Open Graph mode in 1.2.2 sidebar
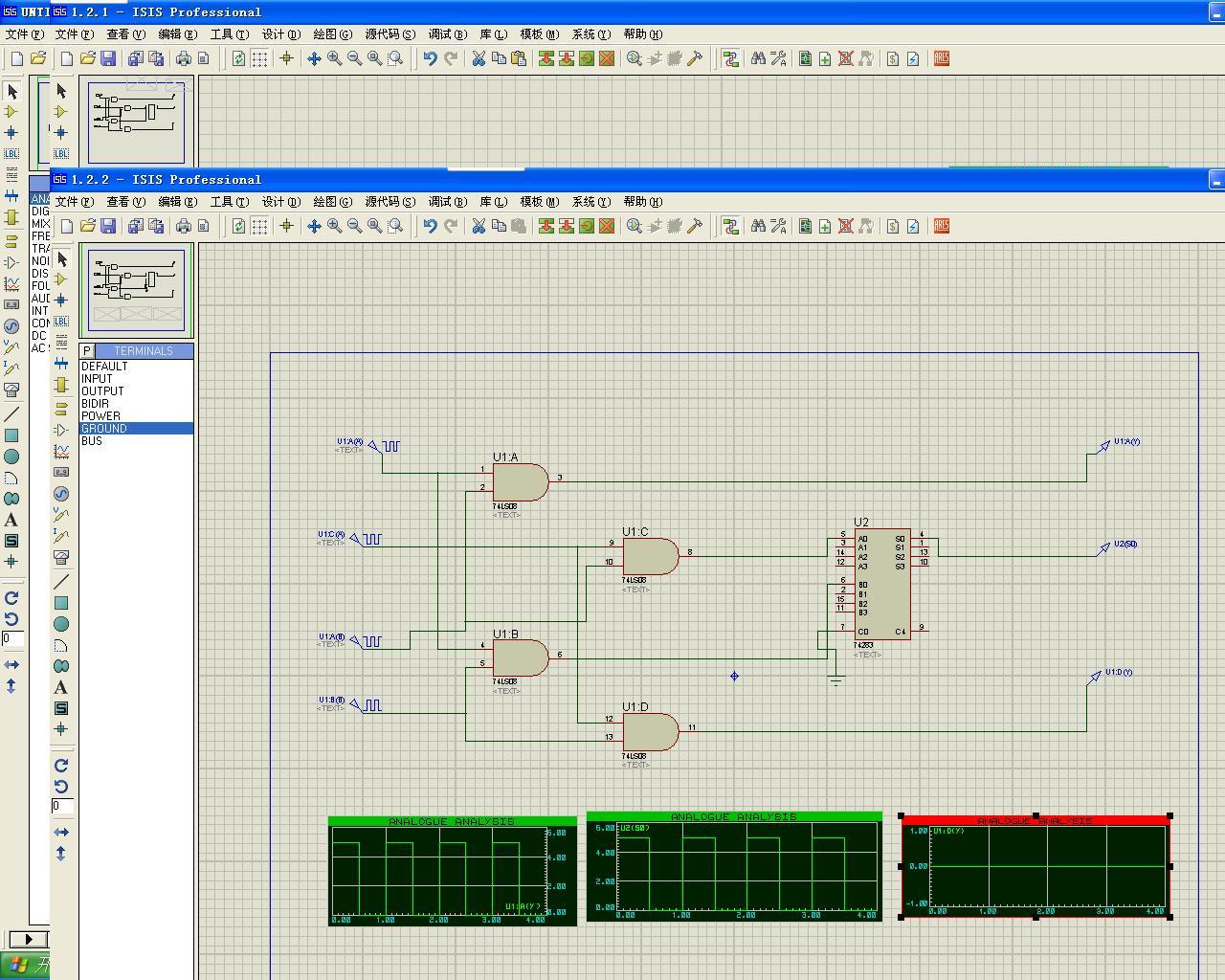The width and height of the screenshot is (1225, 980). (61, 451)
